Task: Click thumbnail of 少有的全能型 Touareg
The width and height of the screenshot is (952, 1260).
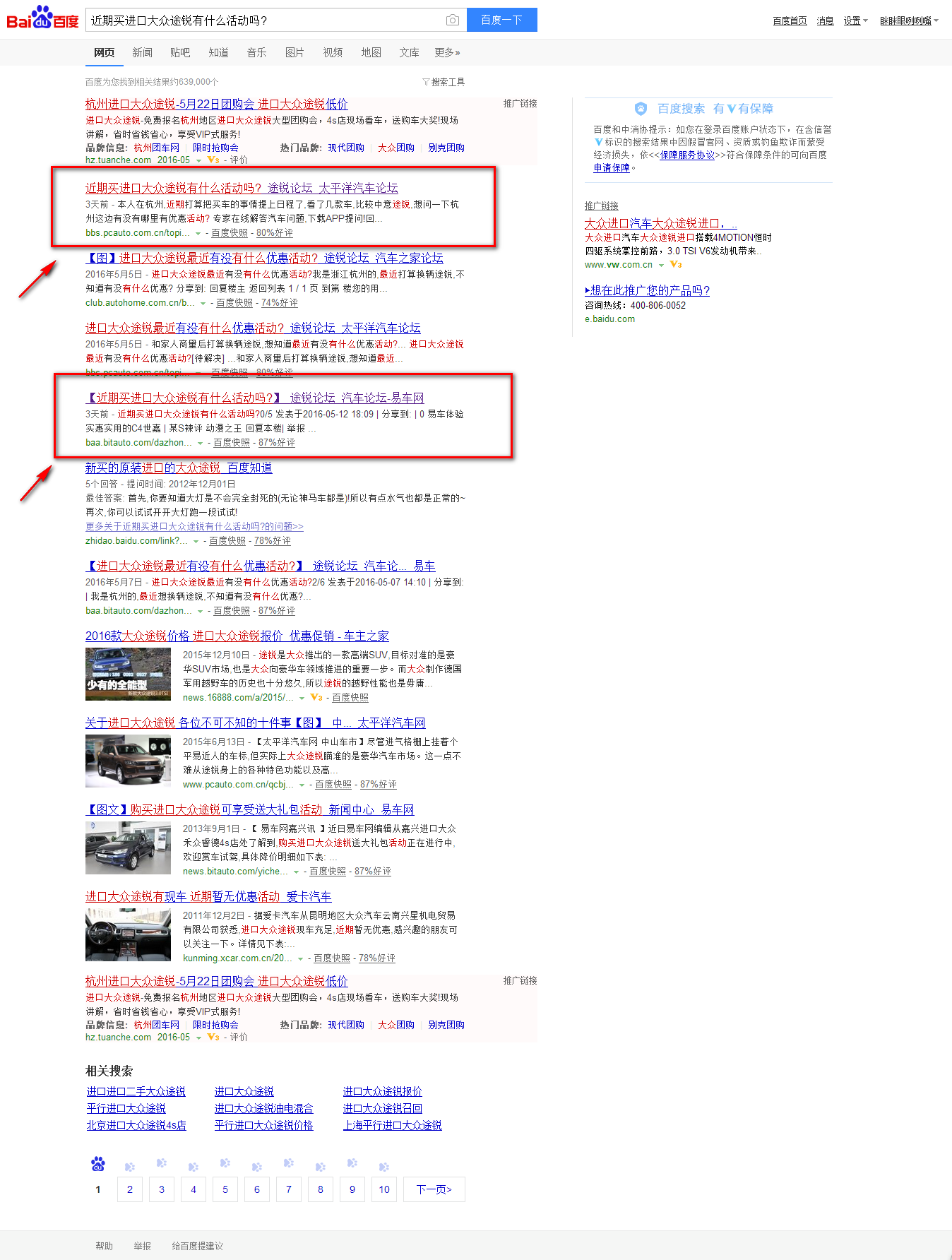Action: pyautogui.click(x=128, y=674)
